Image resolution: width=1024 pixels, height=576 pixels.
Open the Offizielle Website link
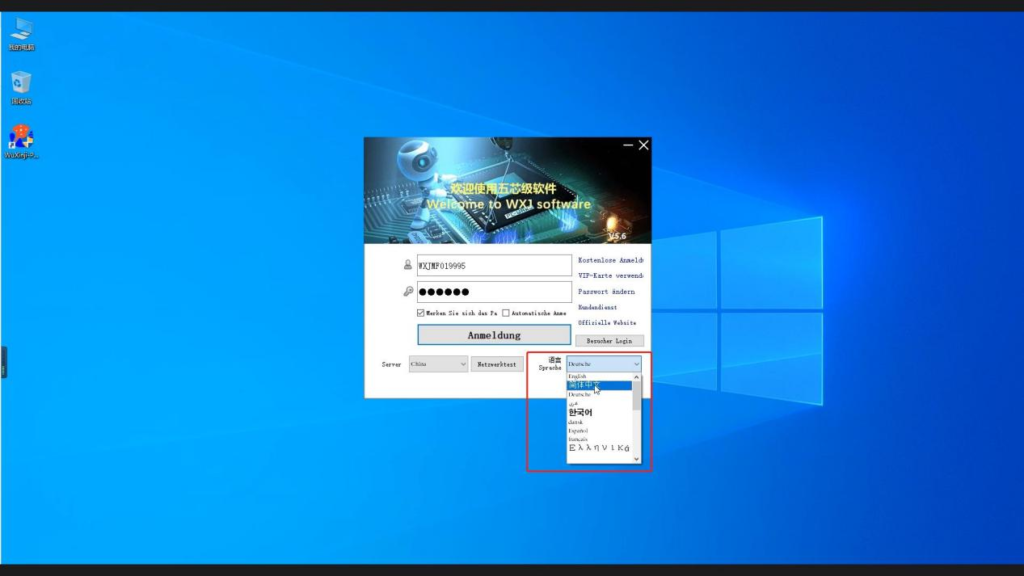607,323
